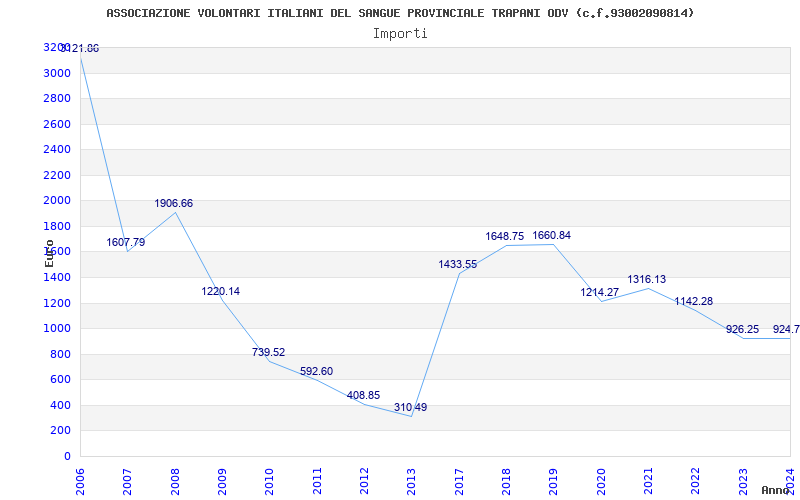Image resolution: width=800 pixels, height=500 pixels.
Task: Click the 'Anno' horizontal axis title
Action: click(777, 490)
